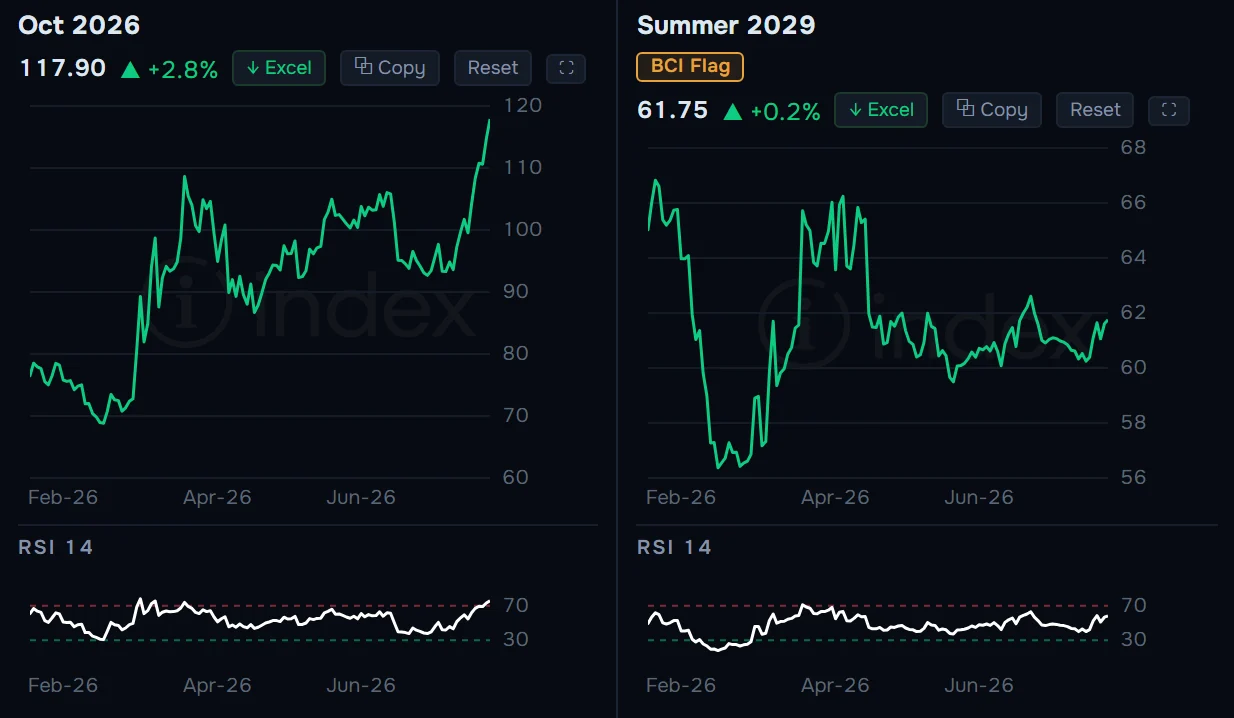The height and width of the screenshot is (718, 1234).
Task: Copy the Oct 2026 chart data
Action: point(390,68)
